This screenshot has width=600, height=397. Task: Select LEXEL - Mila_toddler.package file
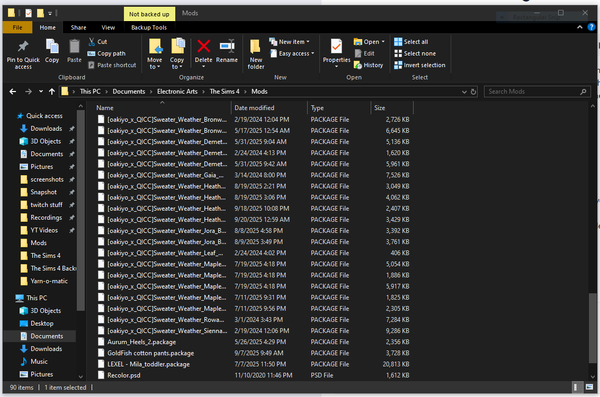pyautogui.click(x=148, y=364)
